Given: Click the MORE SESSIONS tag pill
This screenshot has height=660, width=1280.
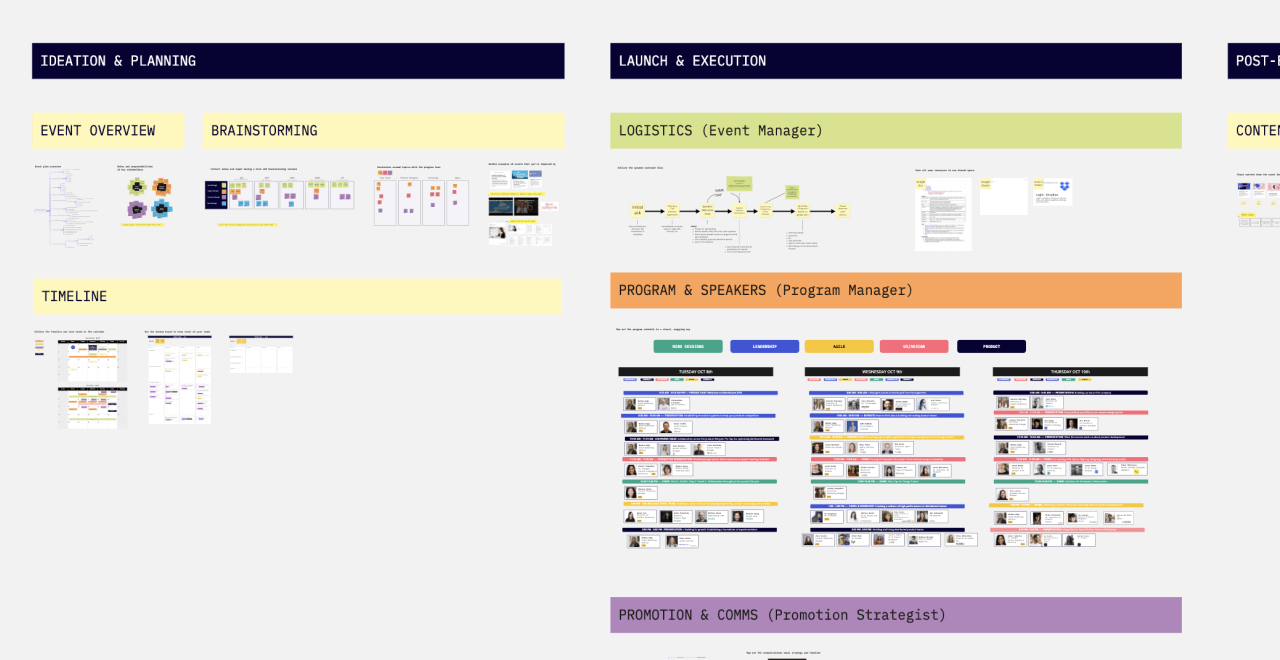Looking at the screenshot, I should pyautogui.click(x=688, y=346).
